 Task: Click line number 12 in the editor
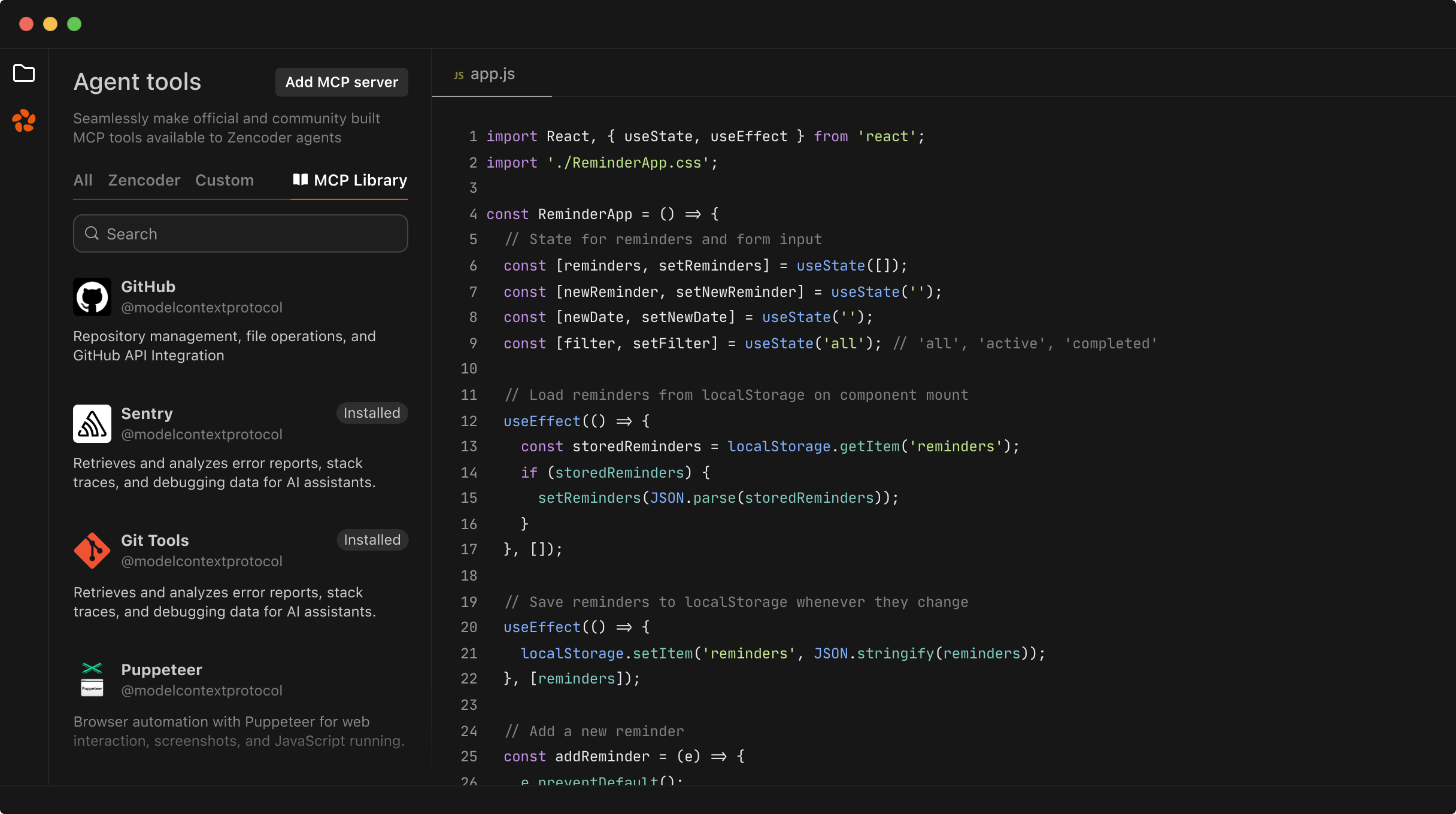click(x=469, y=421)
